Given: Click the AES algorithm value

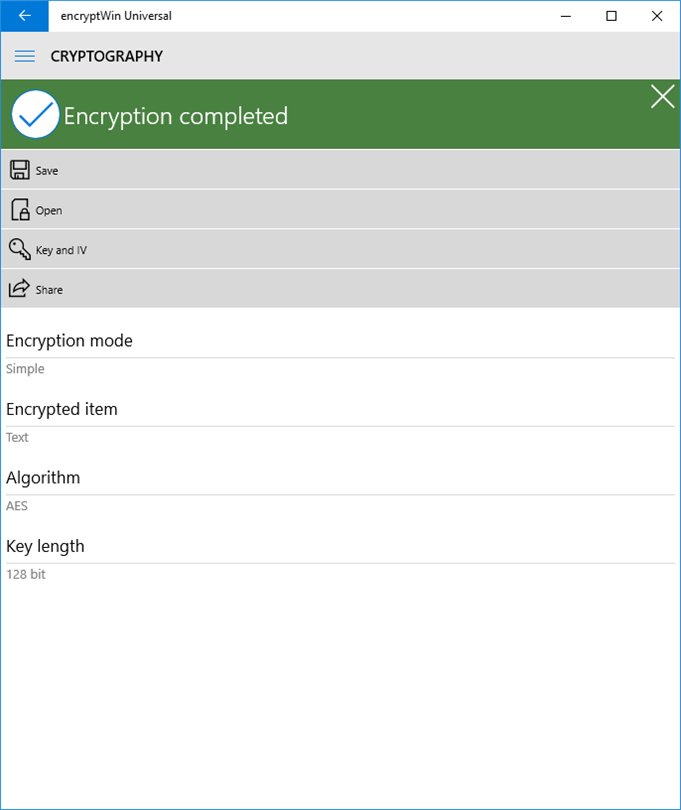Looking at the screenshot, I should click(x=17, y=506).
